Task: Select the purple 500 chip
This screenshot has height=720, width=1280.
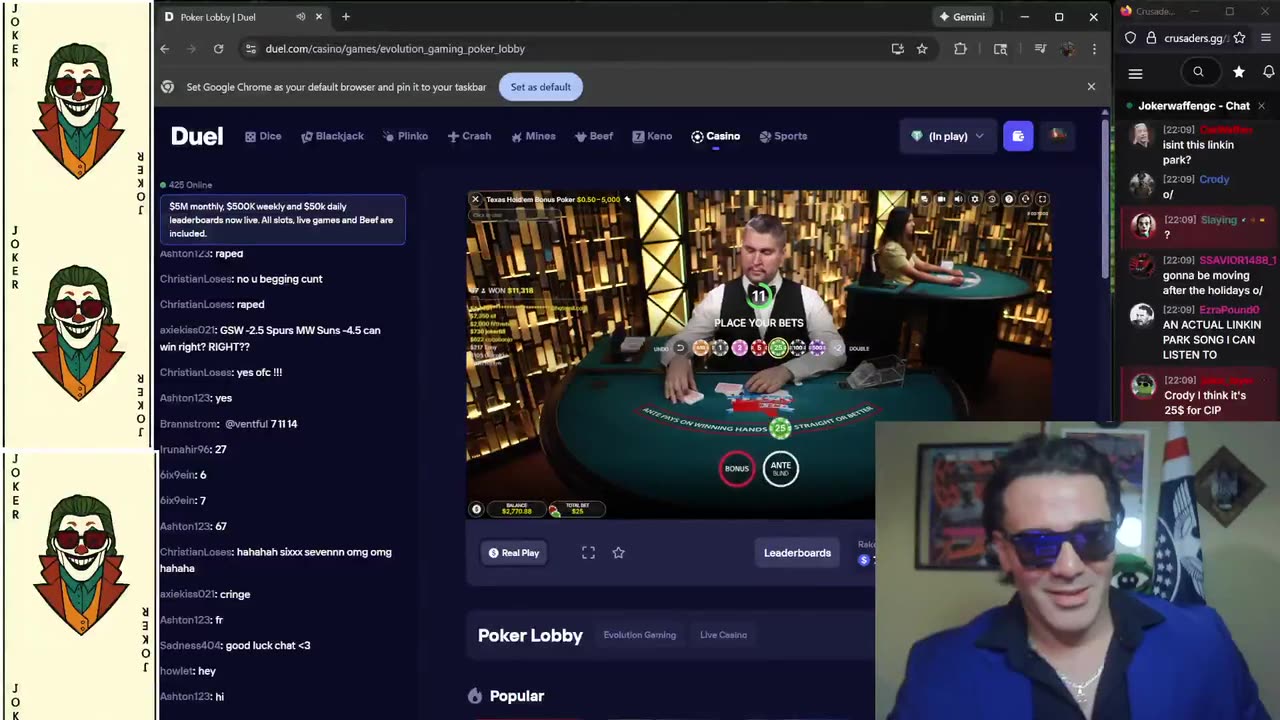Action: [x=817, y=348]
